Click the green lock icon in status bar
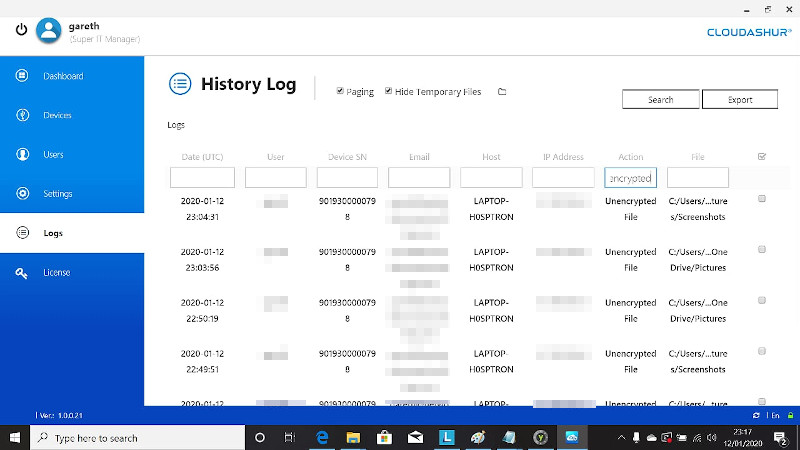The image size is (800, 450). [790, 416]
